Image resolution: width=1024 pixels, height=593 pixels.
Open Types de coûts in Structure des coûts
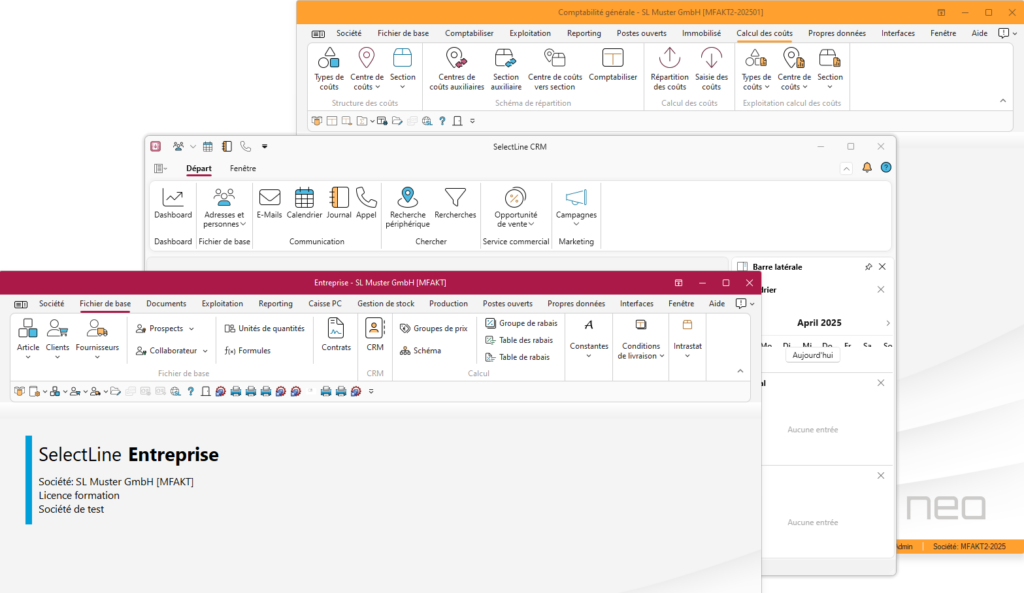328,69
